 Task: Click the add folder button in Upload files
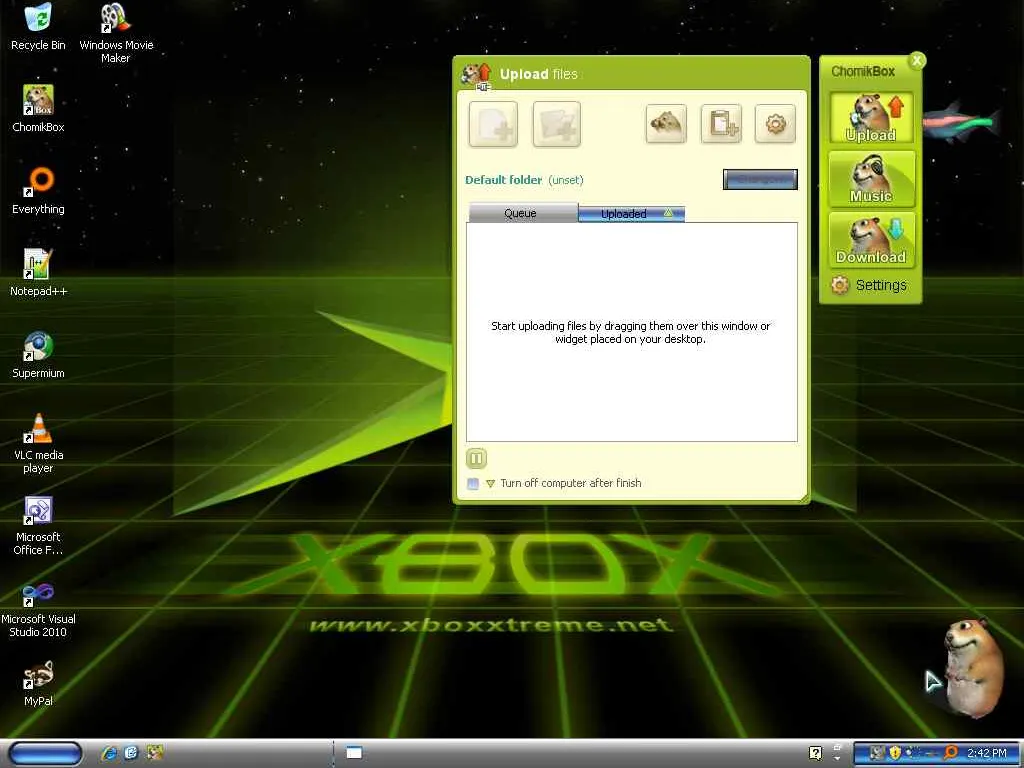(556, 124)
